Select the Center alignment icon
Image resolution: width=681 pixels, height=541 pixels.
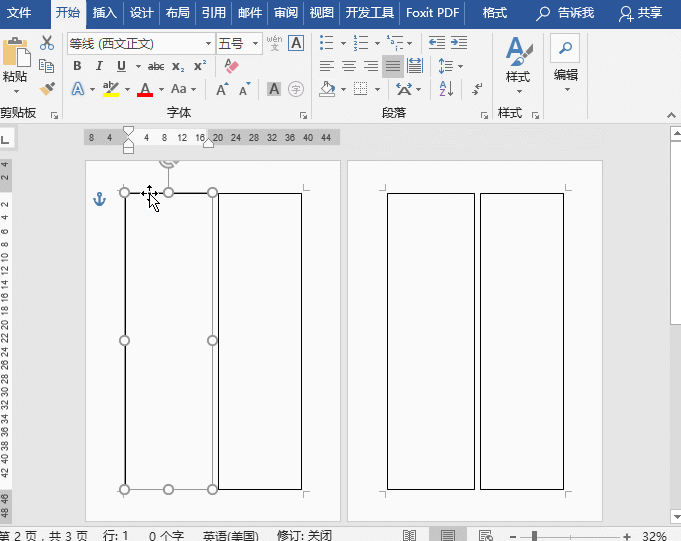click(349, 66)
